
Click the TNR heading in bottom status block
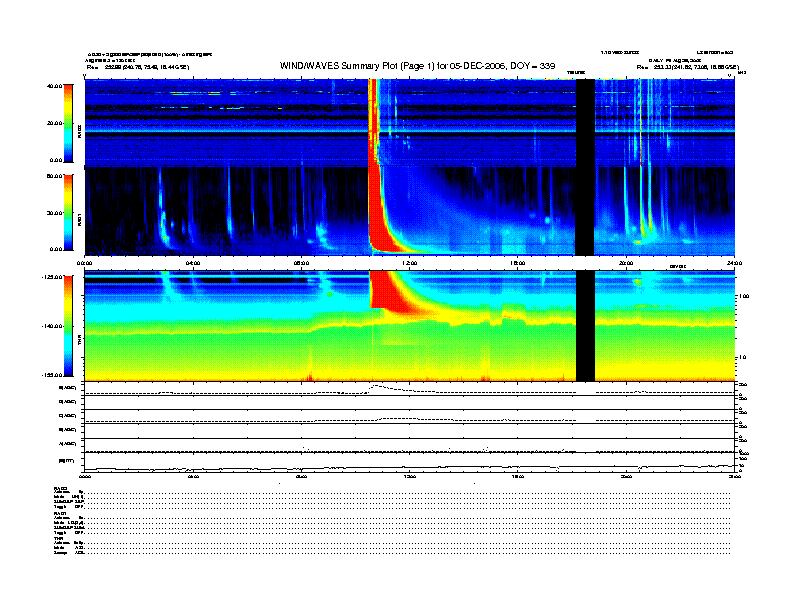(59, 539)
